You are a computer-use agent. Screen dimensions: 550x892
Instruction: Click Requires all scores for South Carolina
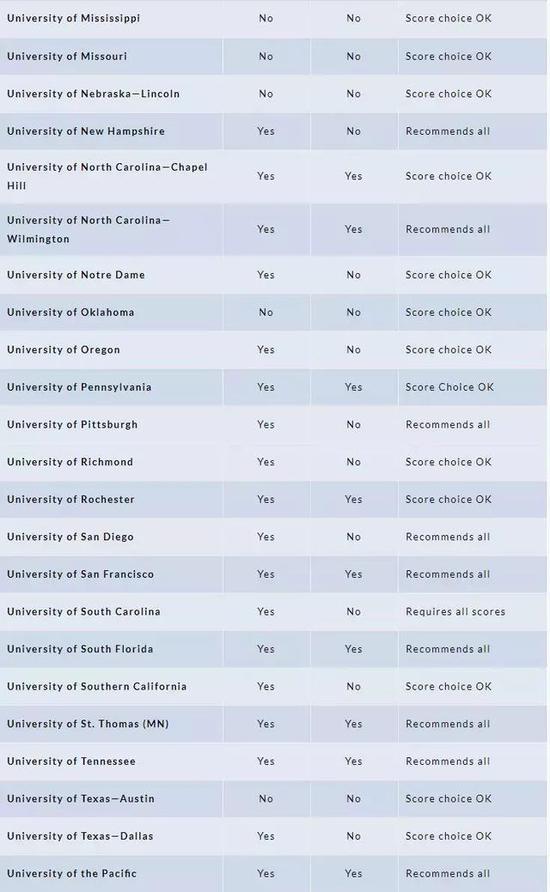point(455,612)
